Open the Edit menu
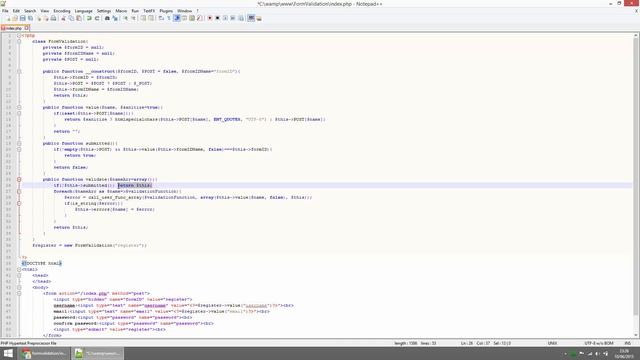640x360 pixels. [x=16, y=11]
